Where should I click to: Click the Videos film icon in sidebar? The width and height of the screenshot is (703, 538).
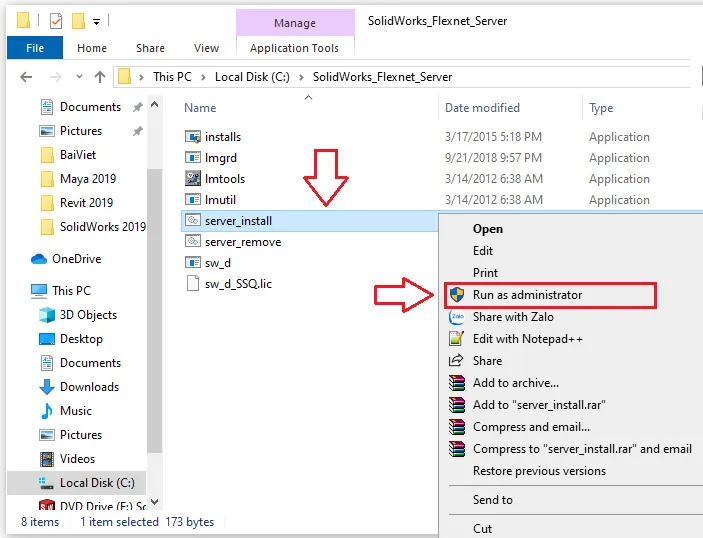tap(47, 459)
